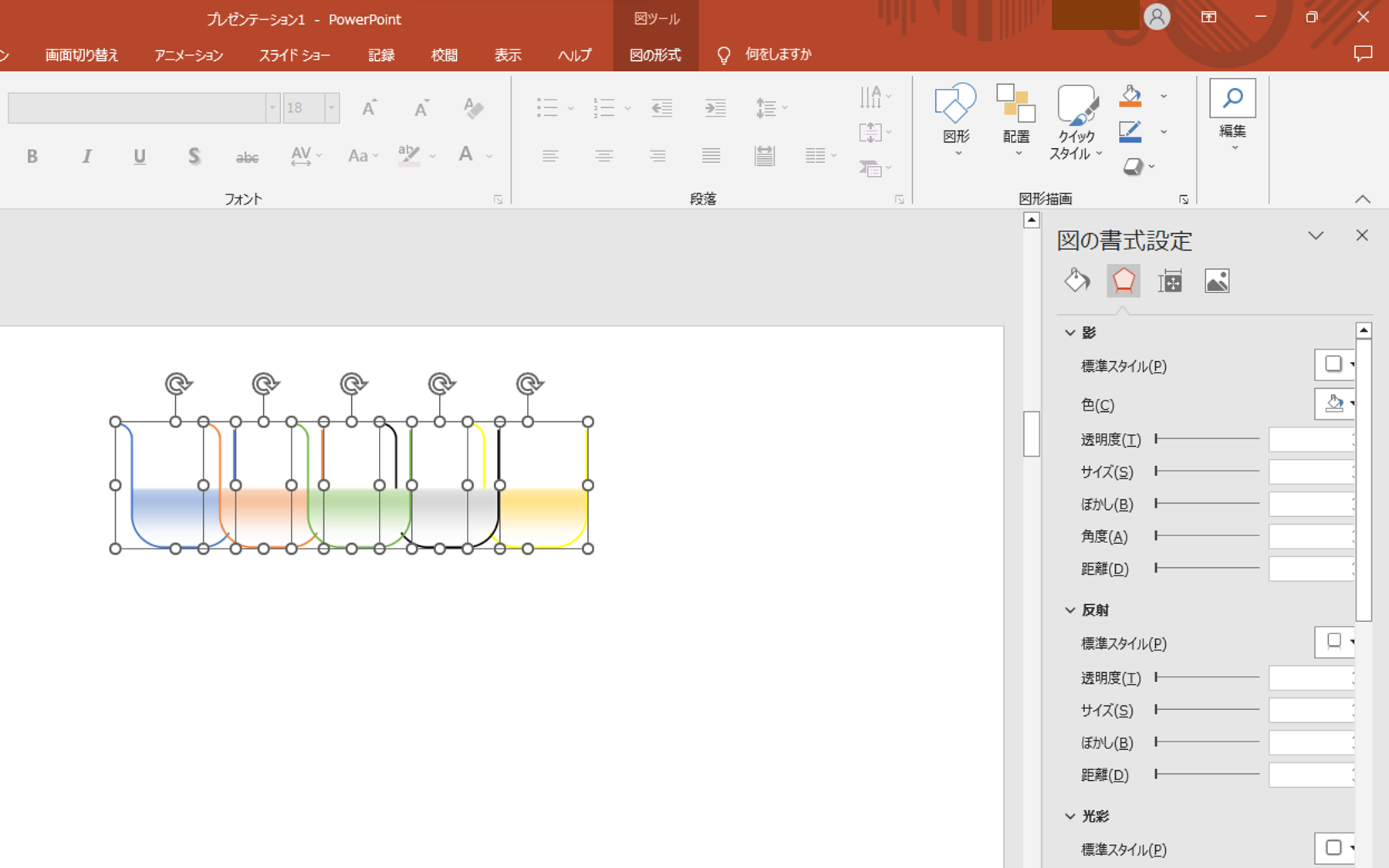Viewport: 1389px width, 868px height.
Task: Decrease font size button
Action: click(x=421, y=107)
